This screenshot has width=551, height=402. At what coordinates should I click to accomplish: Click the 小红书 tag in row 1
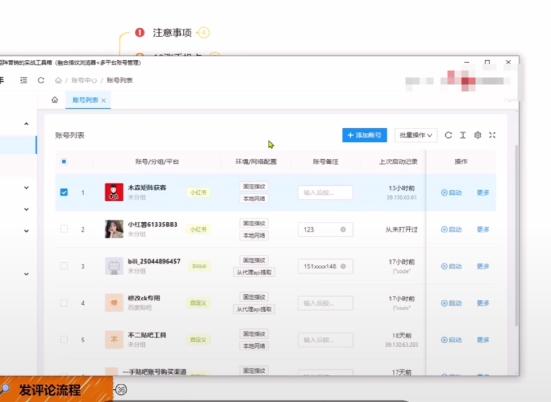(199, 193)
